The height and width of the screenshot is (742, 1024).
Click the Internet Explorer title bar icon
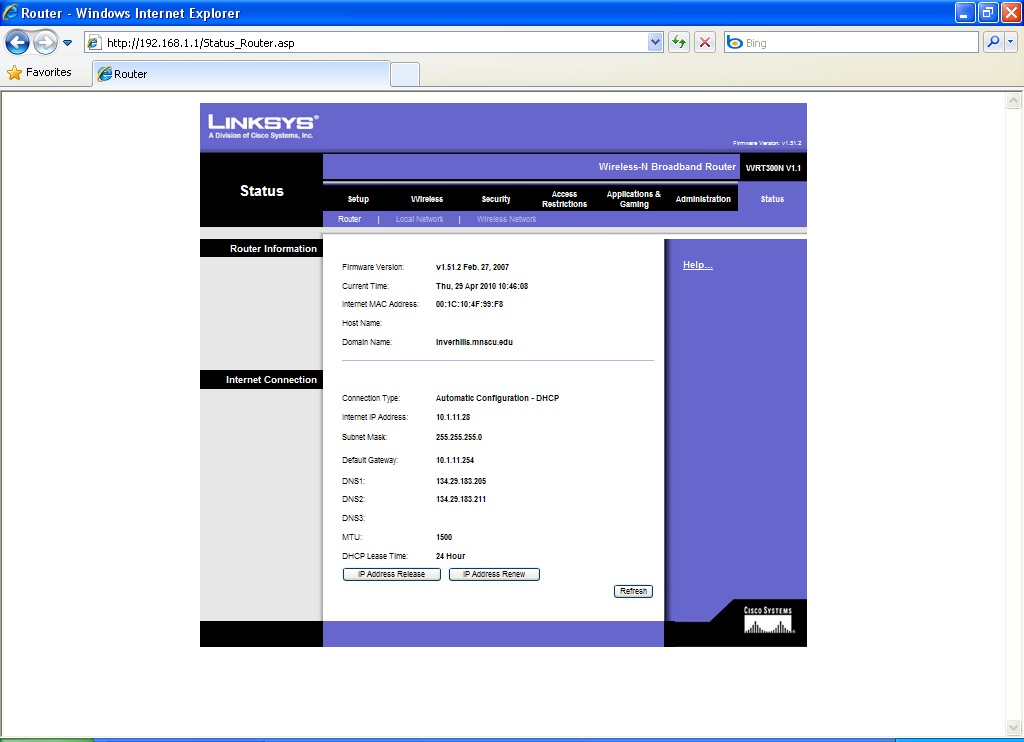[x=10, y=12]
